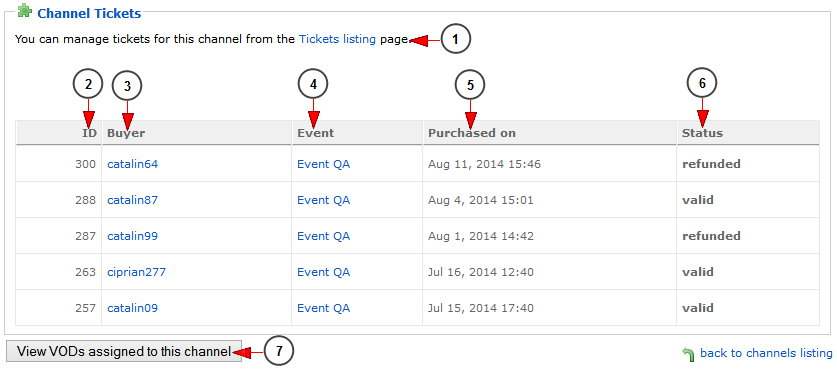
Task: Open Event QA for ticket 263
Action: click(323, 272)
